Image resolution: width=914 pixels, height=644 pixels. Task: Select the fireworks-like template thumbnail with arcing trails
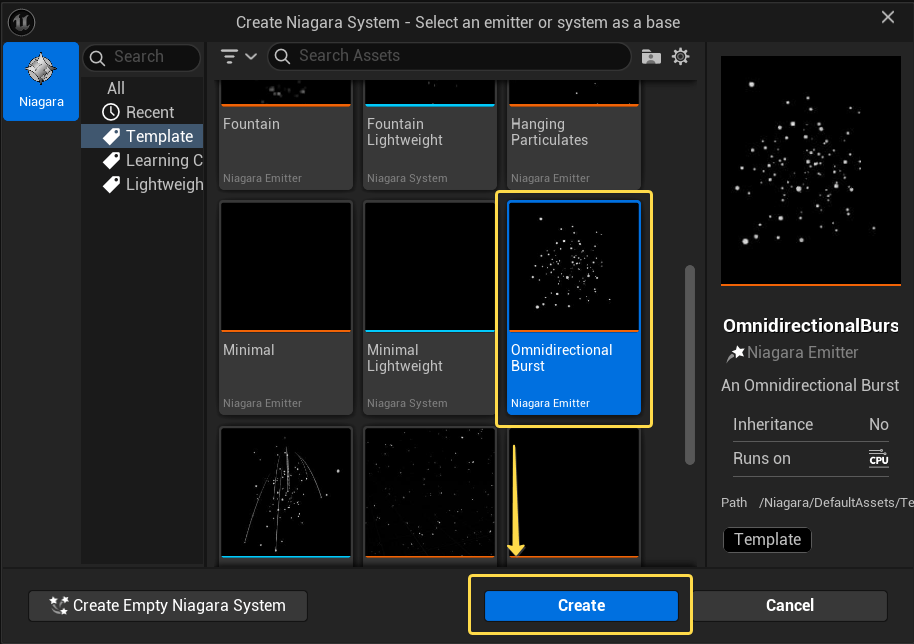click(x=286, y=492)
